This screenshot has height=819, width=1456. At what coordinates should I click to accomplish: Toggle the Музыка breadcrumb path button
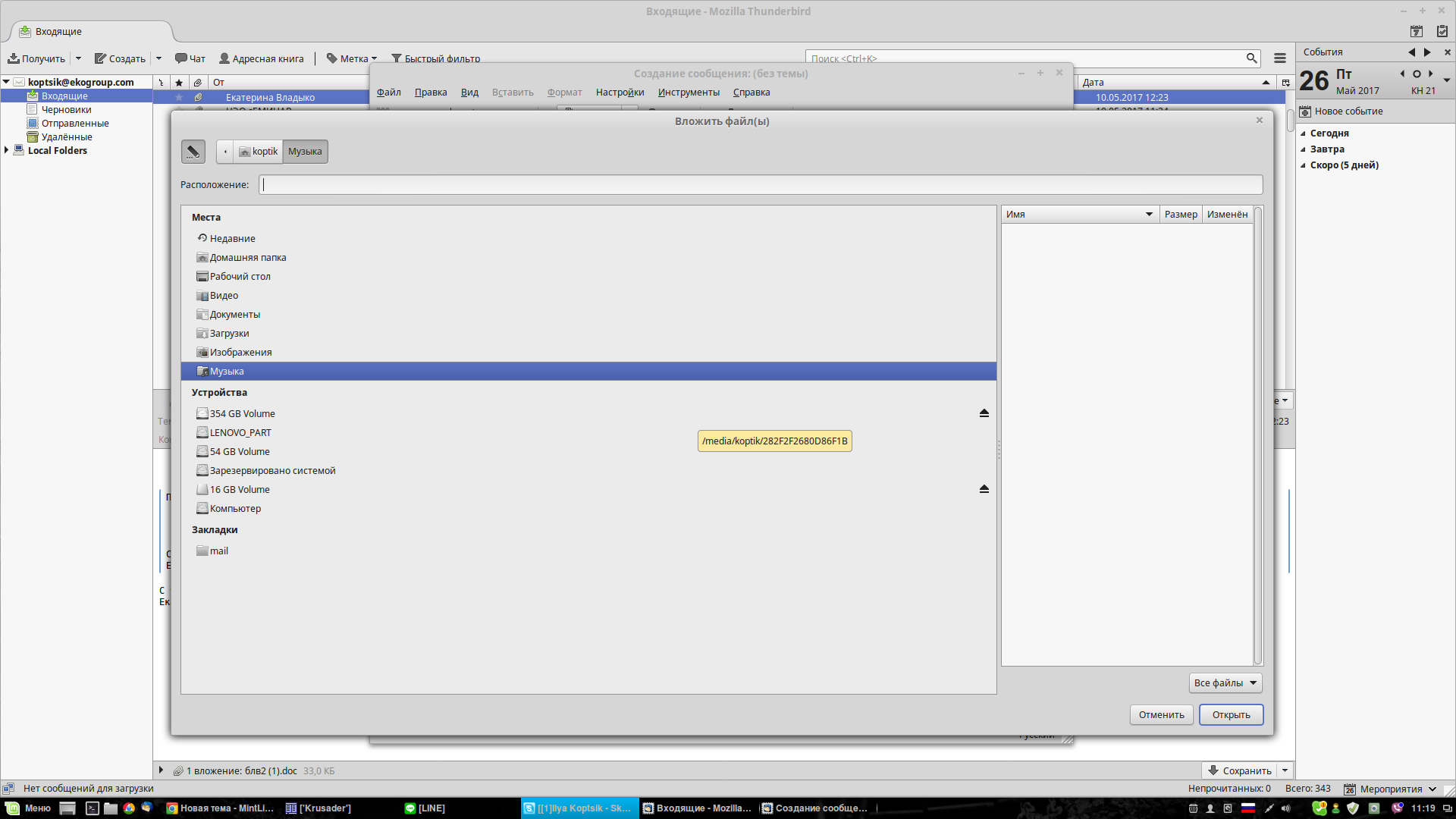(305, 152)
